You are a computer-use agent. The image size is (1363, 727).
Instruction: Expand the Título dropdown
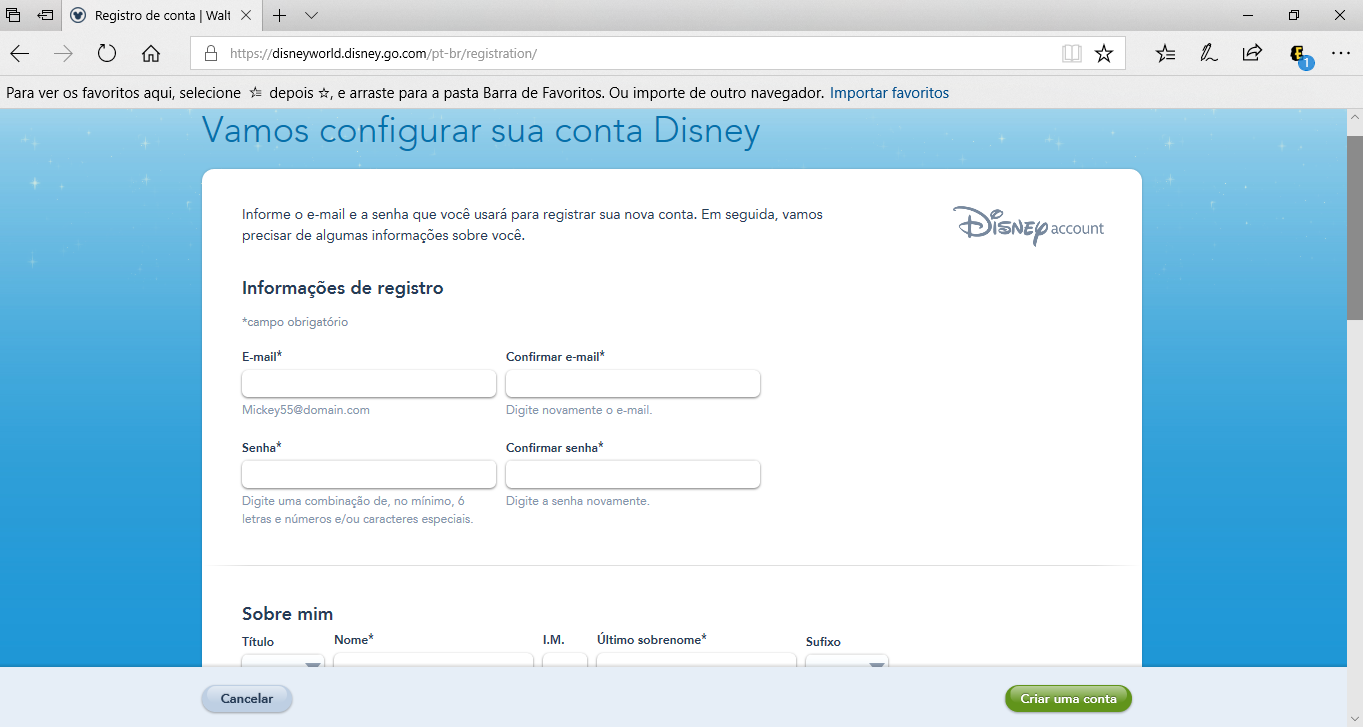[x=283, y=661]
